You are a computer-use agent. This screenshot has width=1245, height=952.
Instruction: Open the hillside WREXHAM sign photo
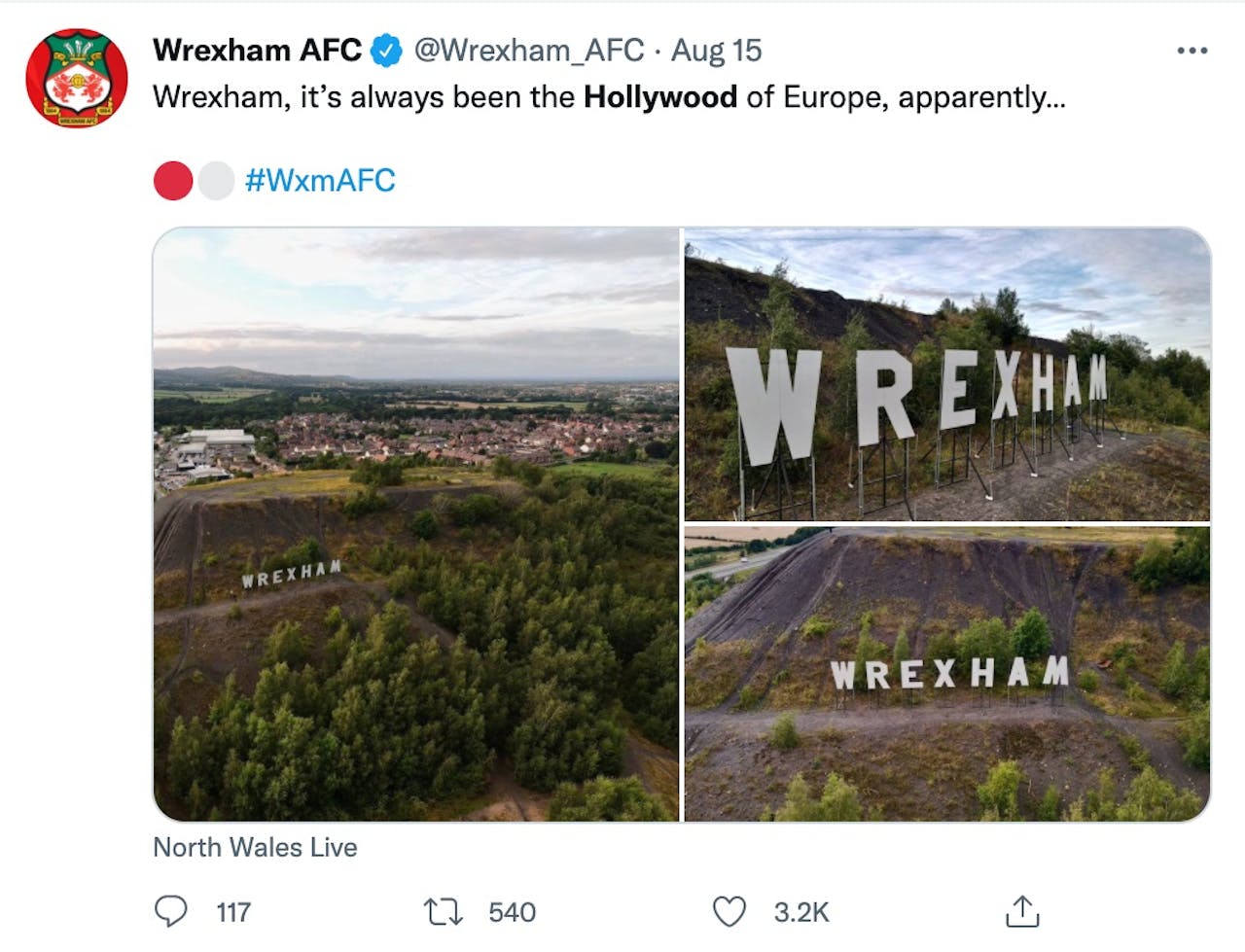[x=947, y=674]
